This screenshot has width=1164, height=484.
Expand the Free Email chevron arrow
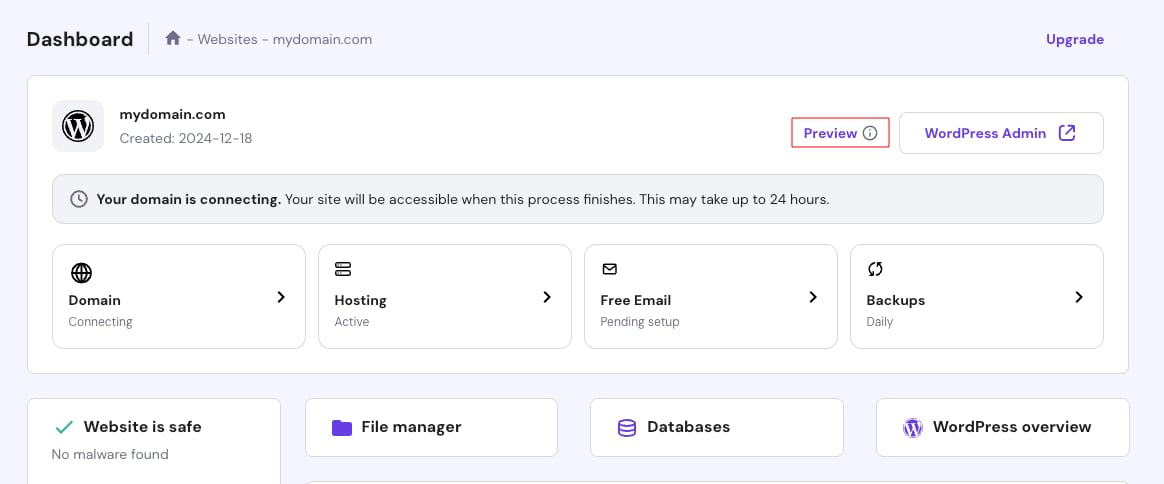(x=813, y=297)
